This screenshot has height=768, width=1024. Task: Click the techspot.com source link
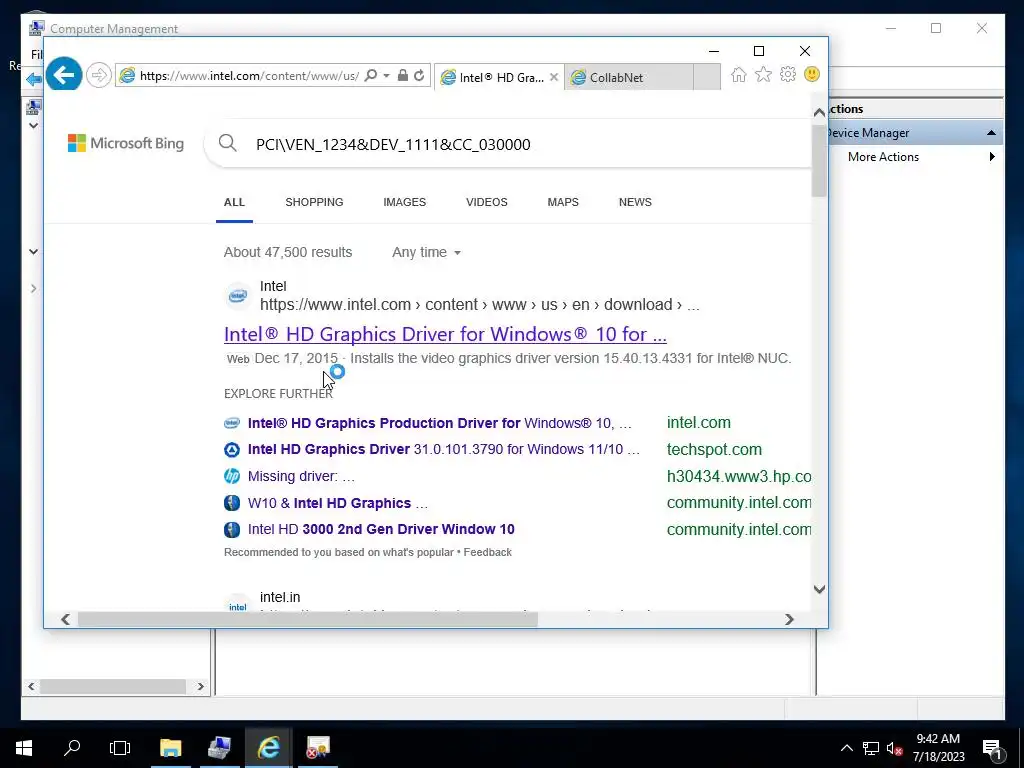714,450
